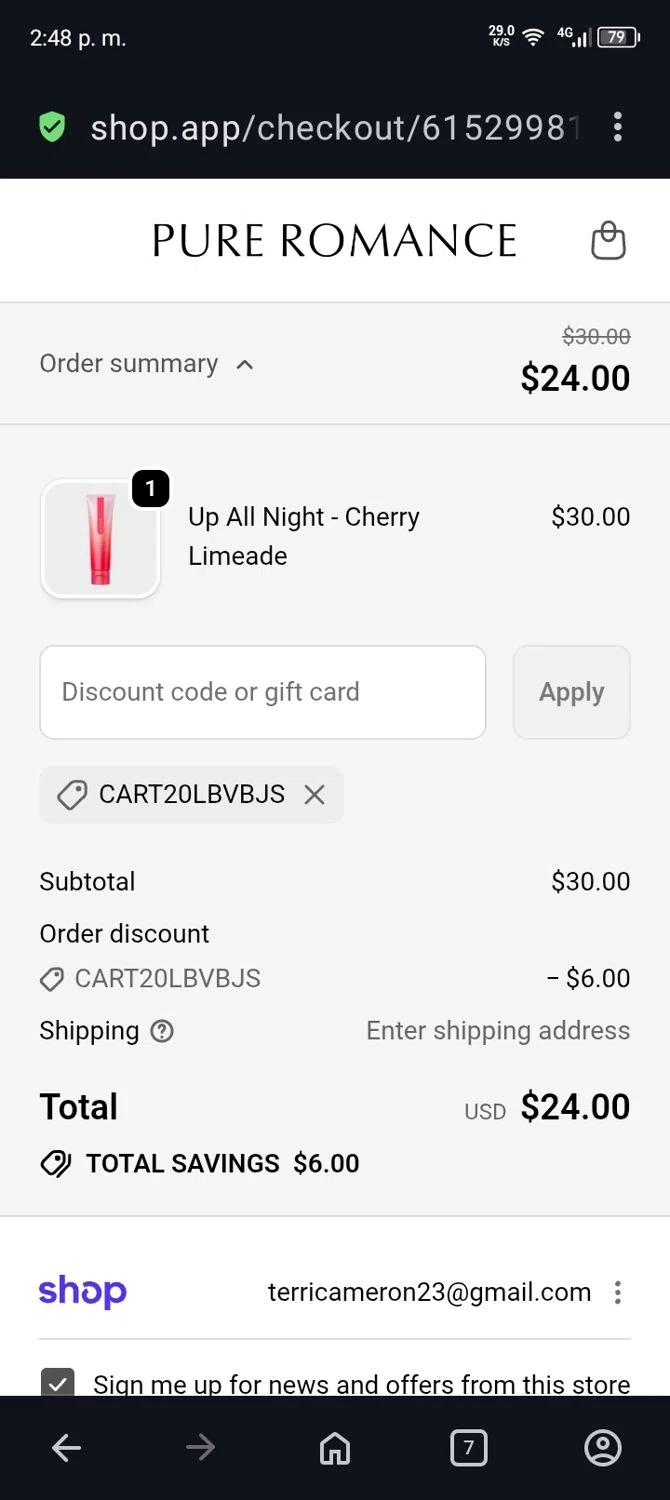Tap the Up All Night product thumbnail

(x=100, y=539)
